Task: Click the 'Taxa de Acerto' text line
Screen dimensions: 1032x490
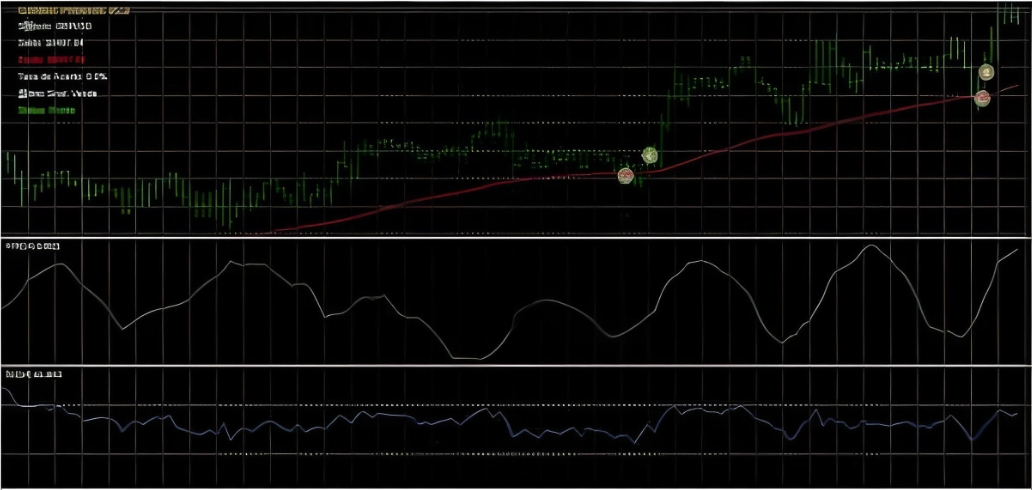Action: 62,76
